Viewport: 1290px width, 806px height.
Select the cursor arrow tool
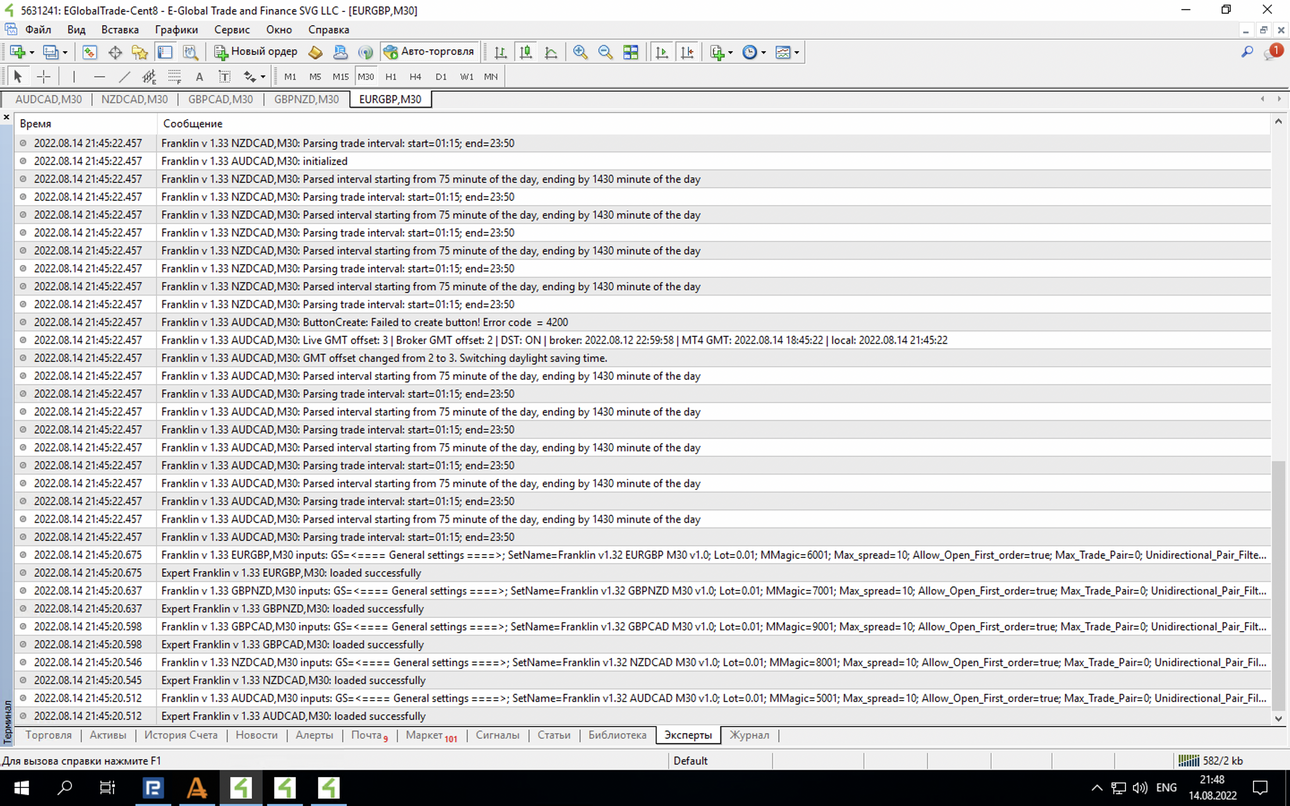(x=17, y=76)
